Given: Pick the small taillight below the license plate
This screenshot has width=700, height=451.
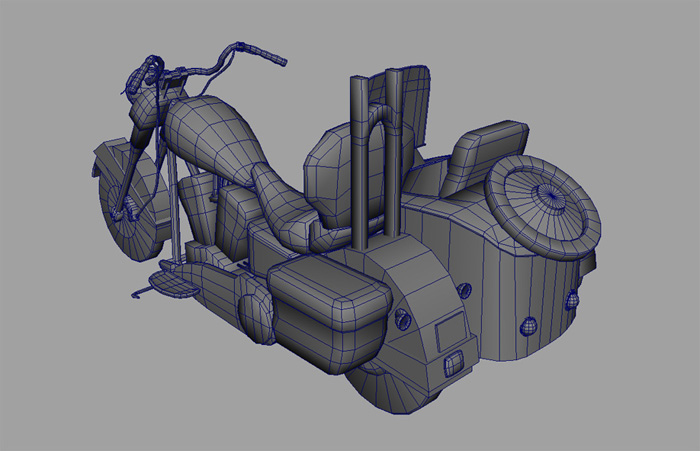Looking at the screenshot, I should pyautogui.click(x=452, y=364).
